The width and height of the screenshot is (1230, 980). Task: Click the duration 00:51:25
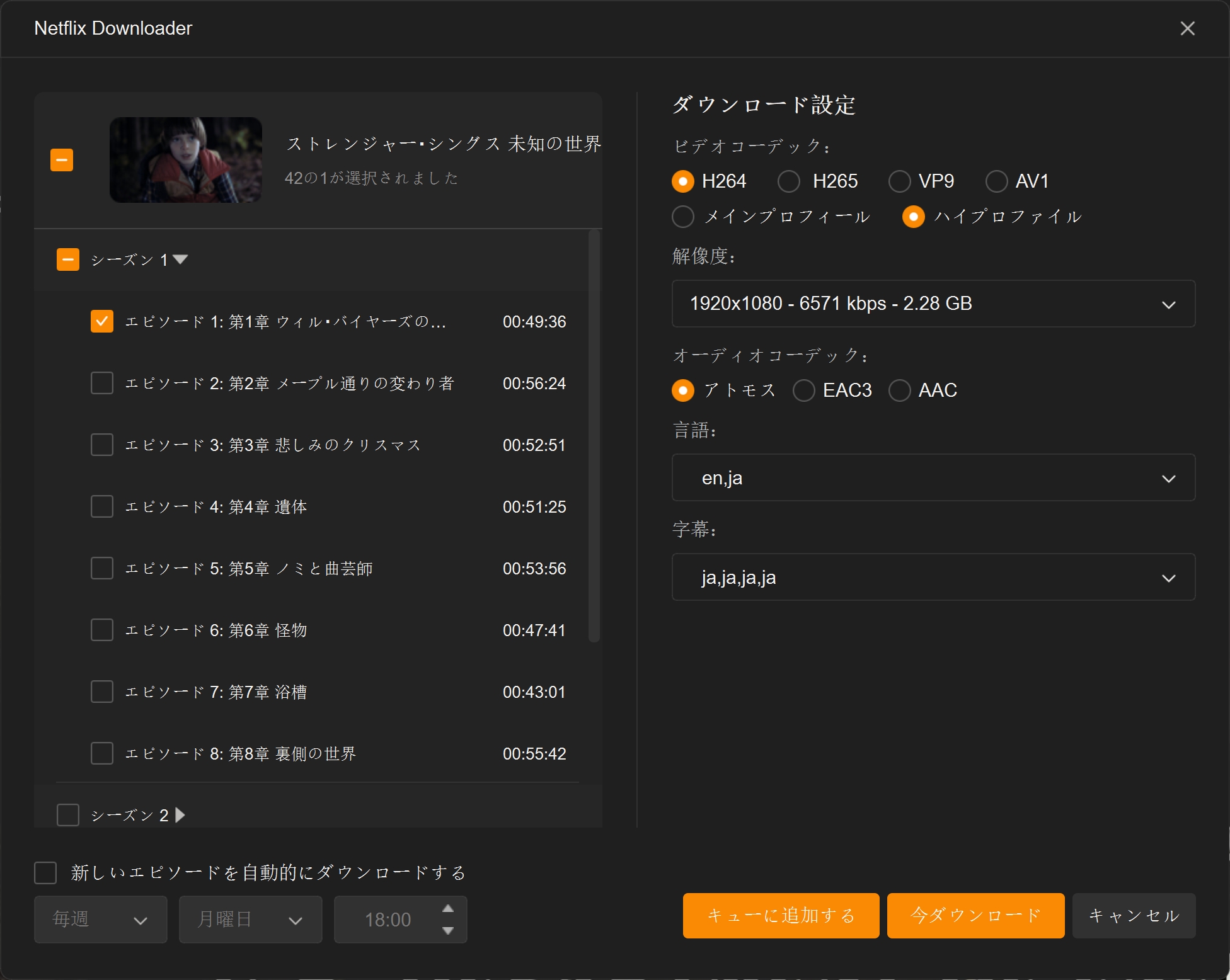[534, 507]
